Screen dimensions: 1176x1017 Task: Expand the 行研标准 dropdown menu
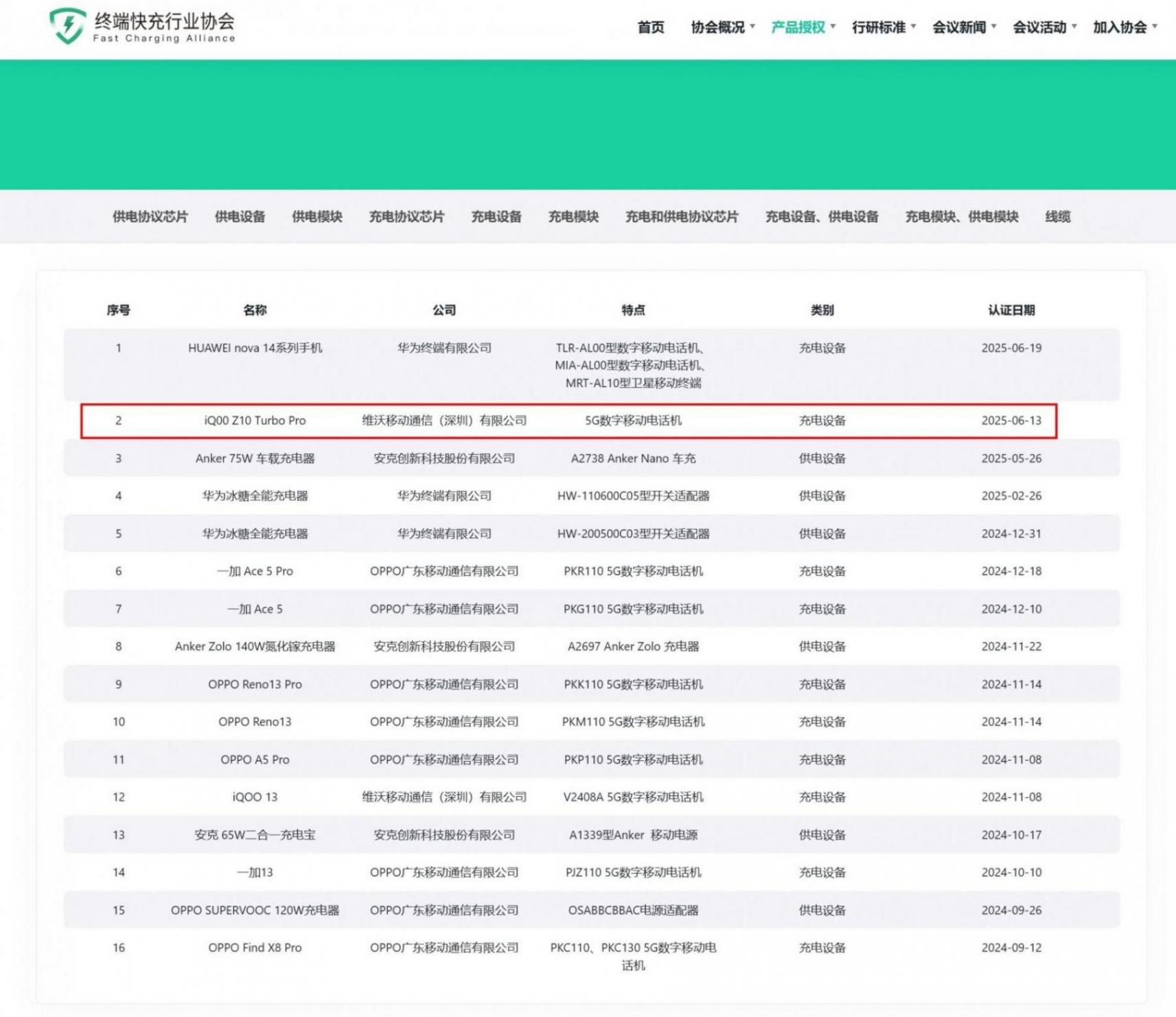[883, 27]
